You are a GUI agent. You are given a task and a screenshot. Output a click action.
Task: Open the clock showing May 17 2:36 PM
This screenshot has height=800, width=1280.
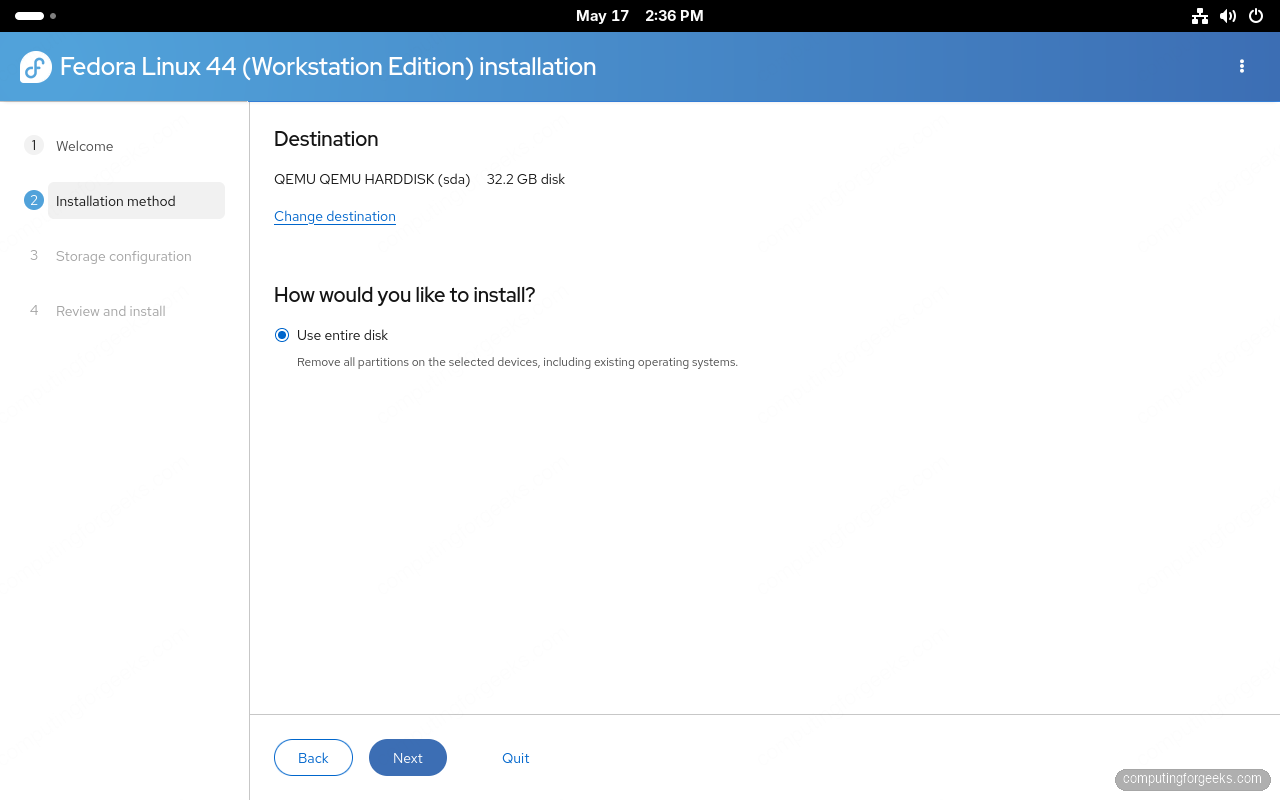click(x=640, y=16)
